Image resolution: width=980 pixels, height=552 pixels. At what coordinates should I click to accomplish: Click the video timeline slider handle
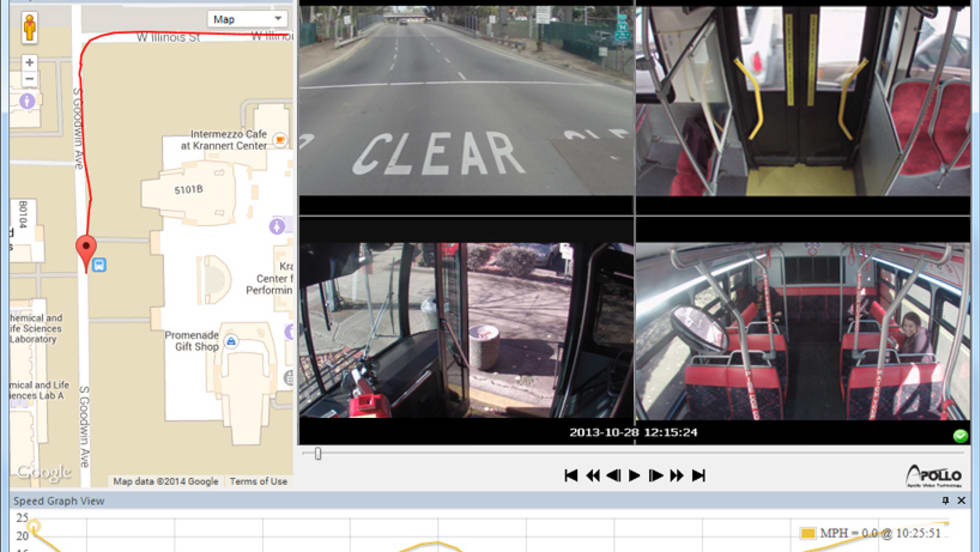tap(318, 454)
